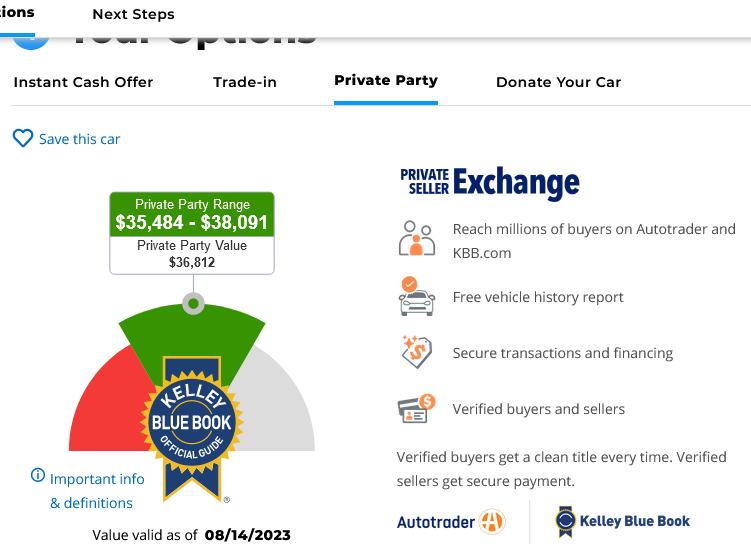Click the Save this car link
The height and width of the screenshot is (557, 751).
tap(80, 139)
